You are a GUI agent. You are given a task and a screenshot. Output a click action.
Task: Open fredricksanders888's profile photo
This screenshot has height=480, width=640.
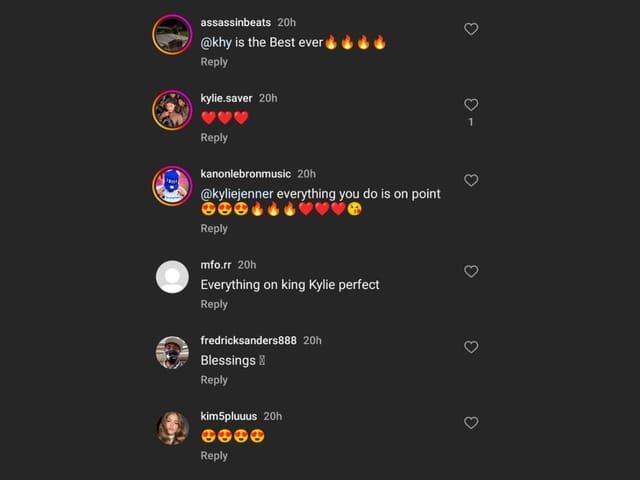[172, 352]
